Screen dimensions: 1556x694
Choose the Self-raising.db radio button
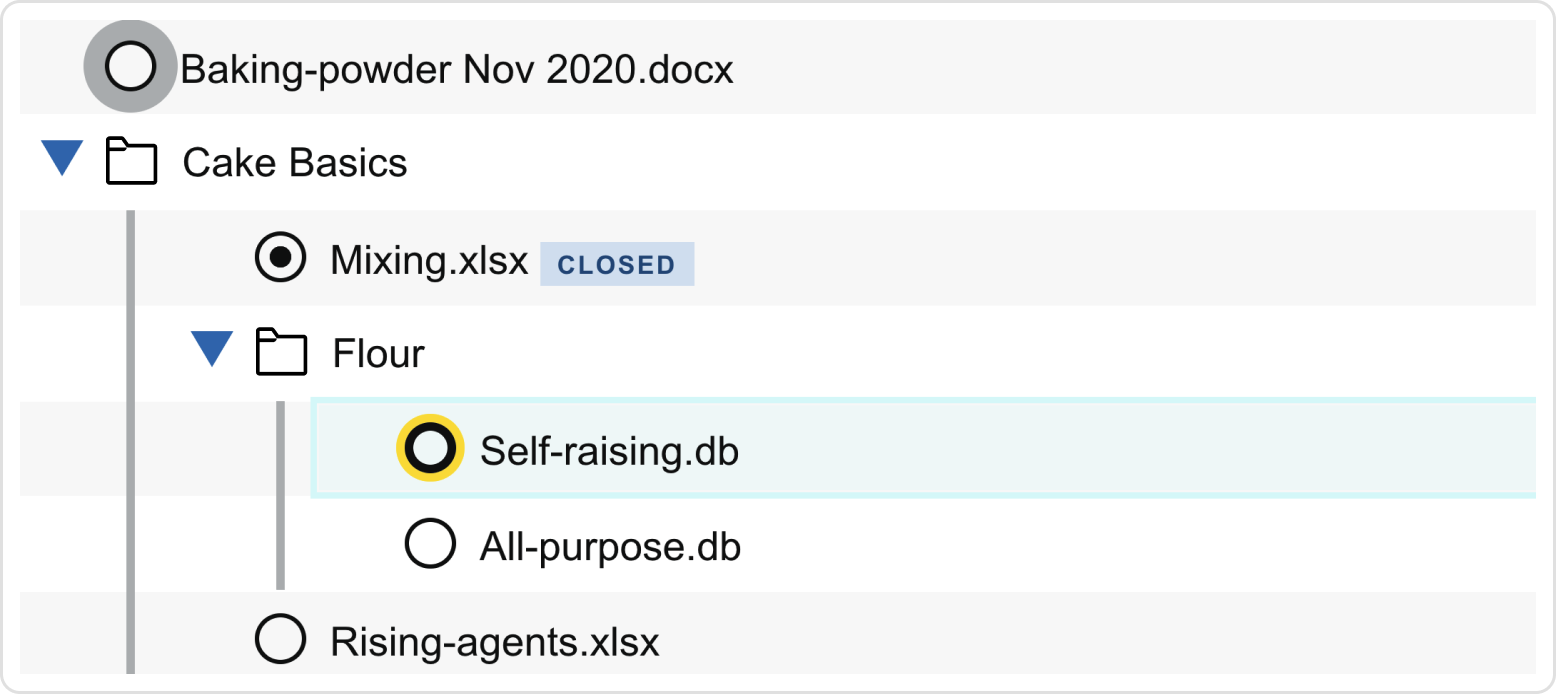(430, 449)
